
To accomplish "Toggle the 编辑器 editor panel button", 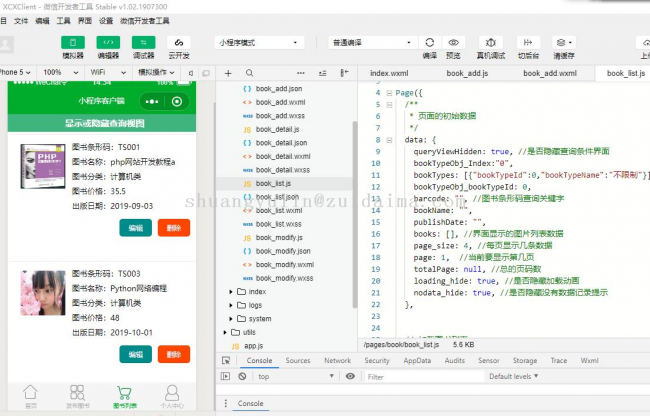I will 108,43.
